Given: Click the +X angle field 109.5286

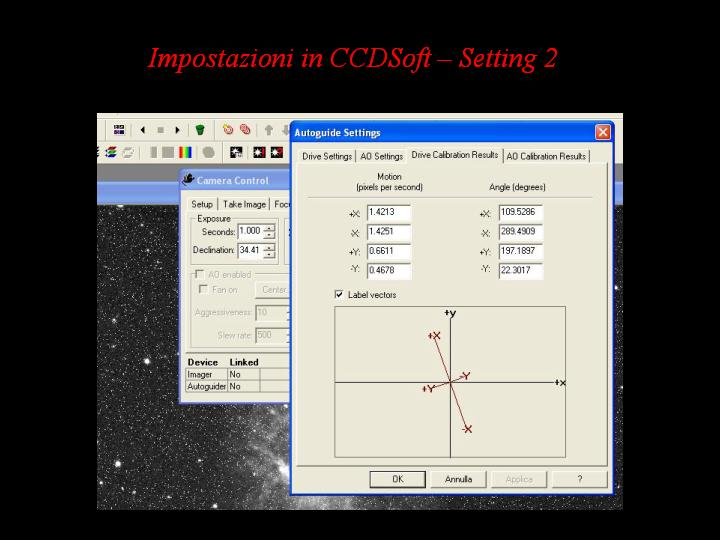Looking at the screenshot, I should pos(521,213).
